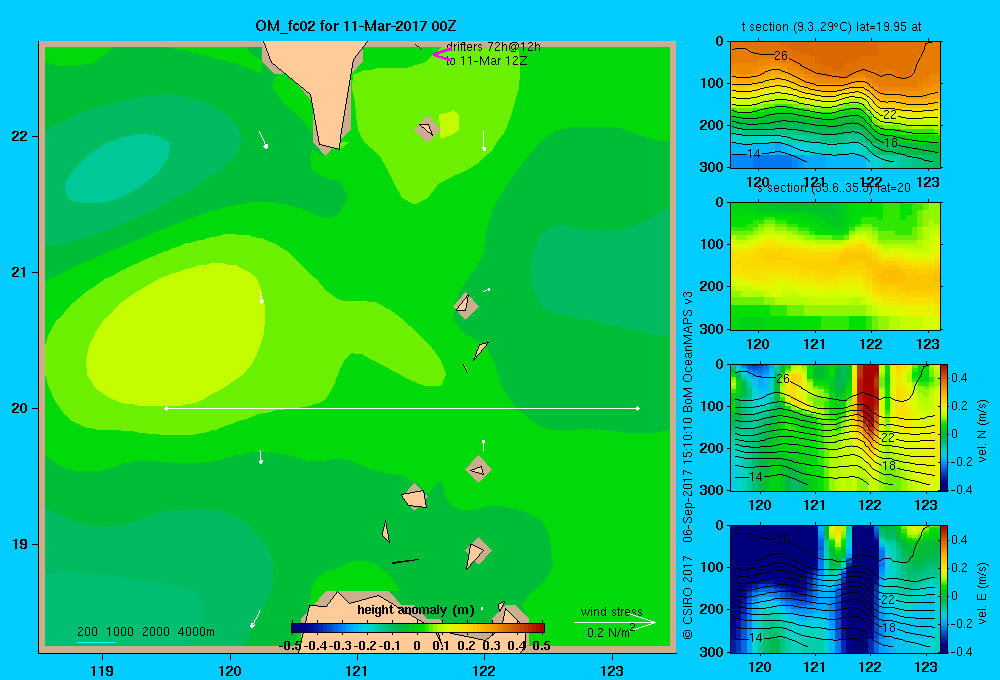
Task: Click the '0.2 N/m' wind scale value
Action: (x=608, y=632)
